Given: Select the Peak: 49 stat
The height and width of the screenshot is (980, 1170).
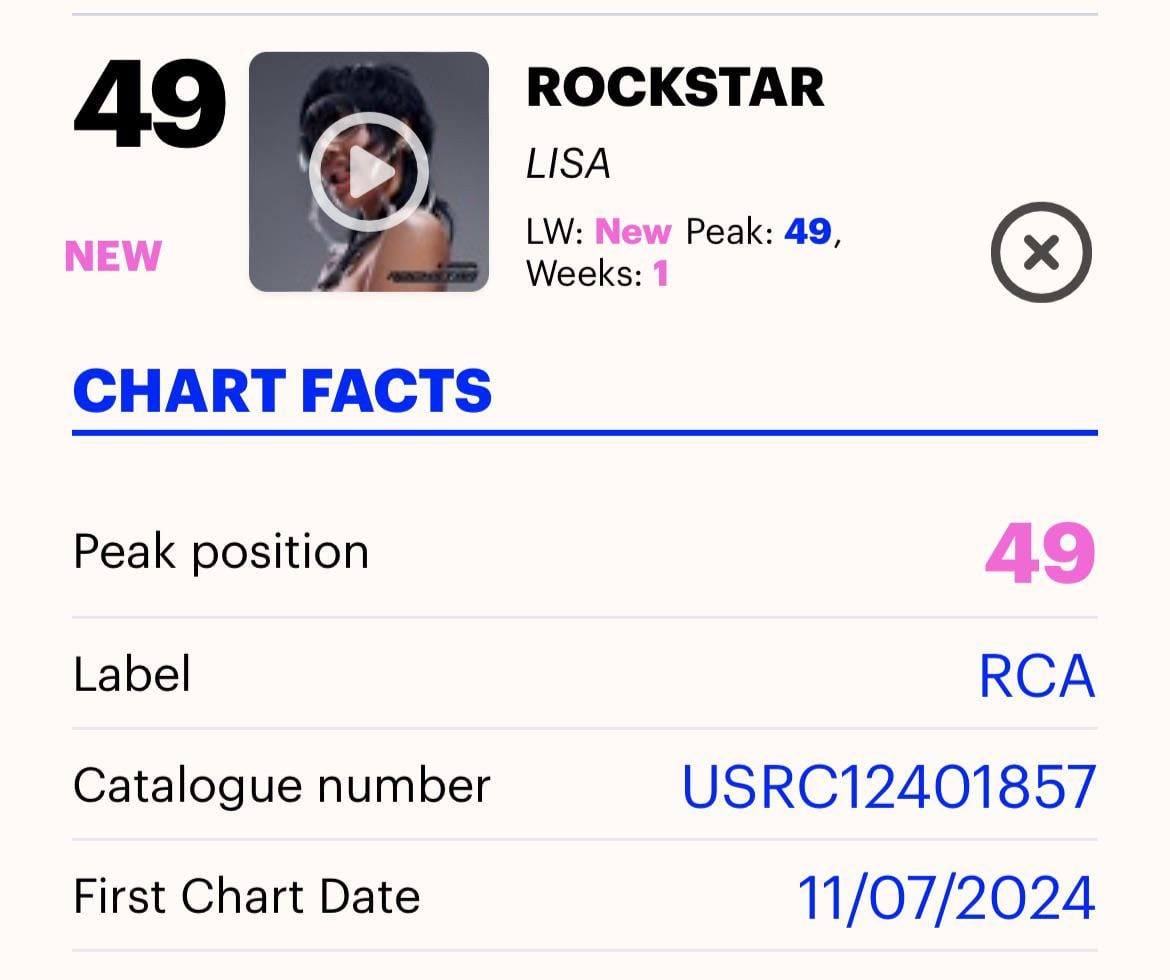Looking at the screenshot, I should (755, 231).
